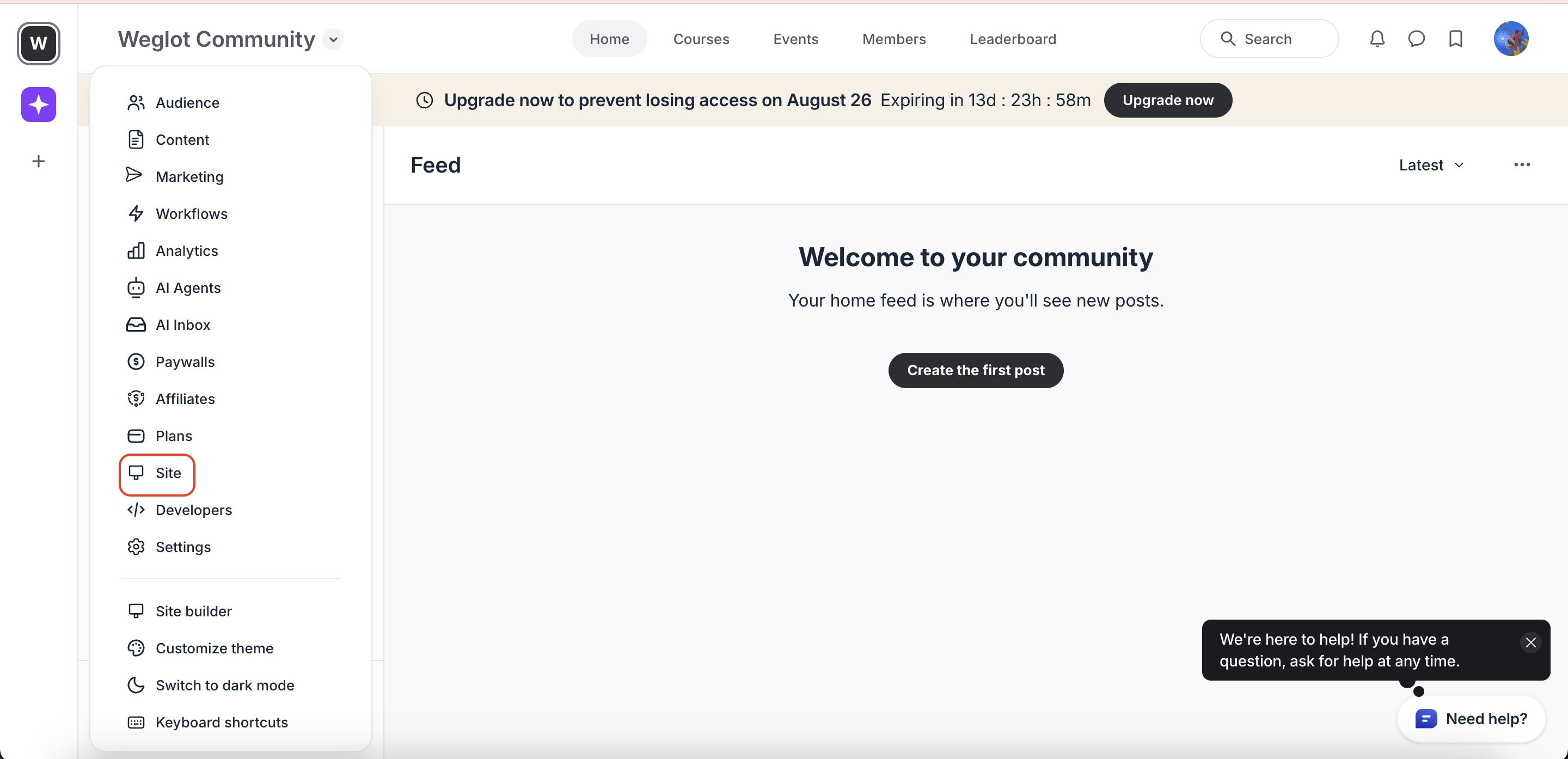Click the purple sparkle AI icon
Screen dimensions: 1568x759
click(38, 105)
